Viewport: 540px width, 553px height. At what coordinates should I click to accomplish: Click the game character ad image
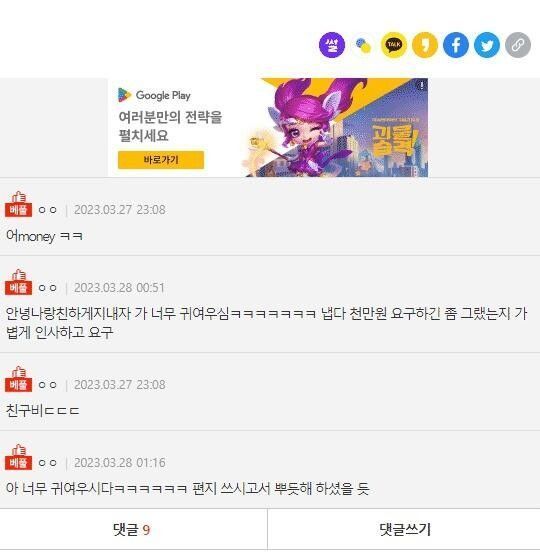pos(335,128)
